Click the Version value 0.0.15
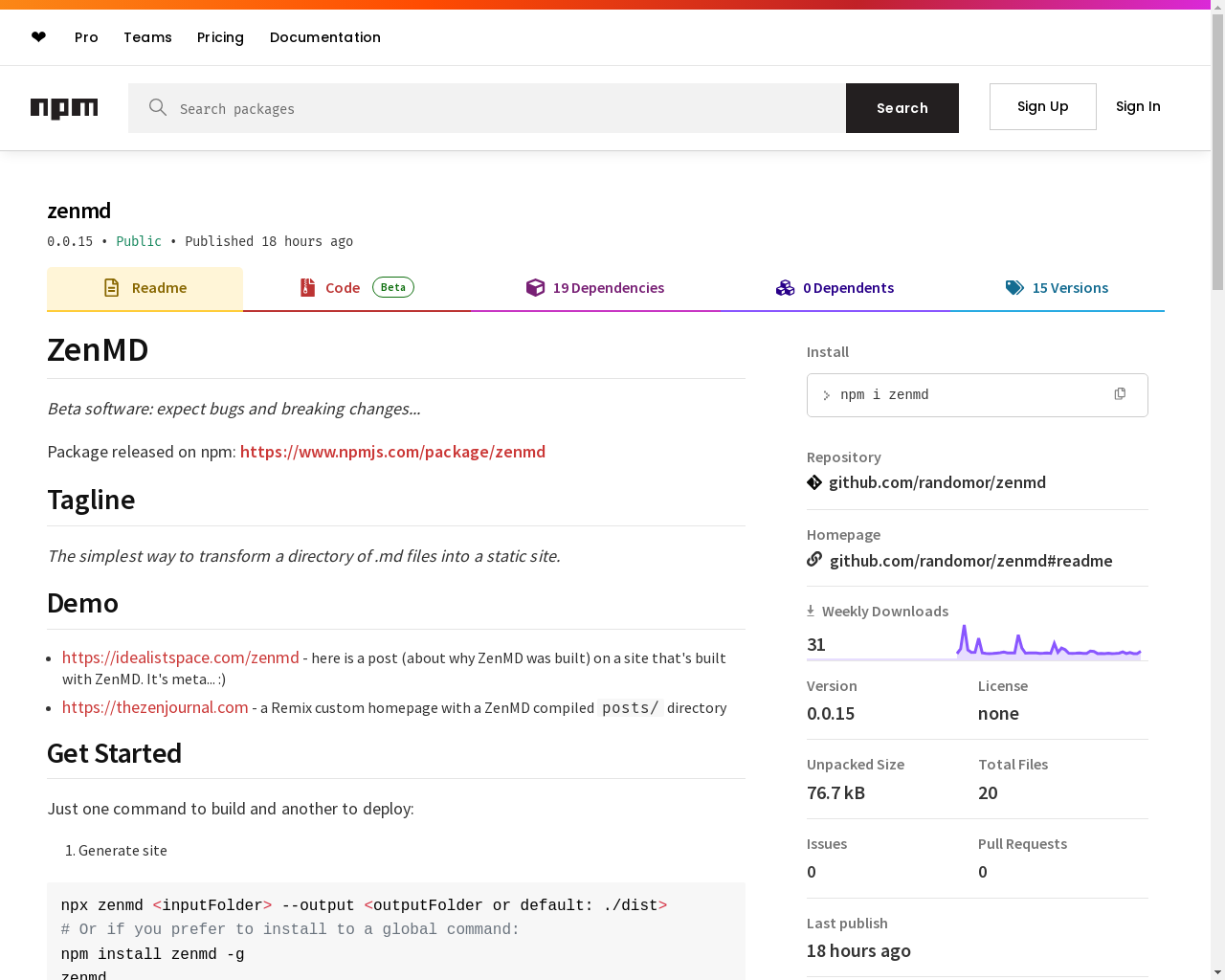This screenshot has height=980, width=1225. [831, 713]
